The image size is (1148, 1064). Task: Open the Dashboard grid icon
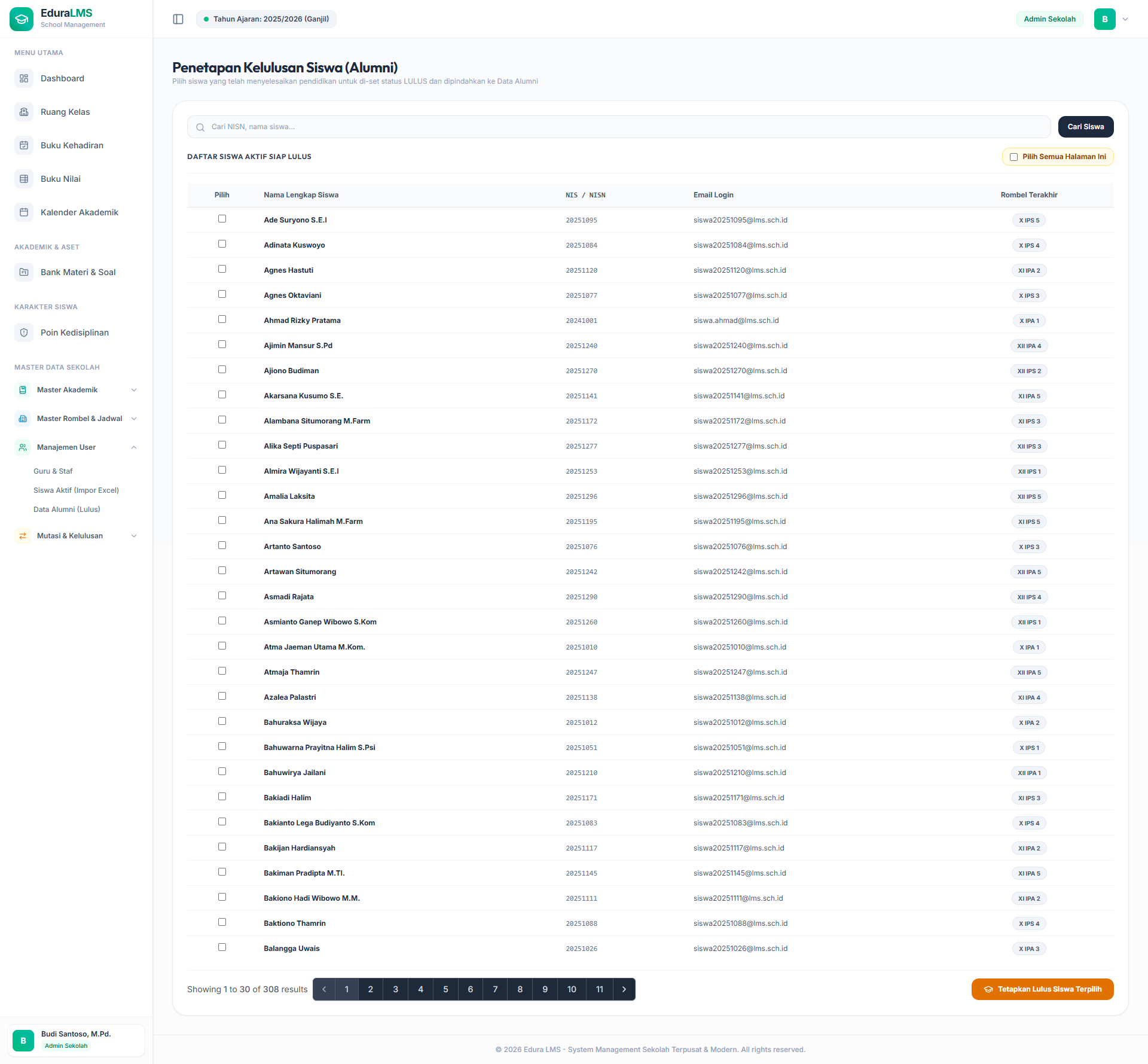click(x=24, y=78)
